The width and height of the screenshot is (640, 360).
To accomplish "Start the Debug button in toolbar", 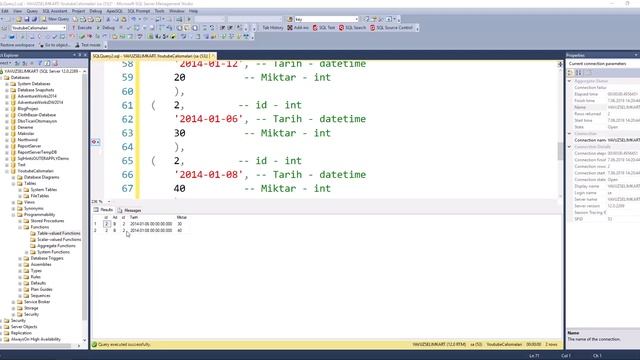I will click(x=106, y=28).
